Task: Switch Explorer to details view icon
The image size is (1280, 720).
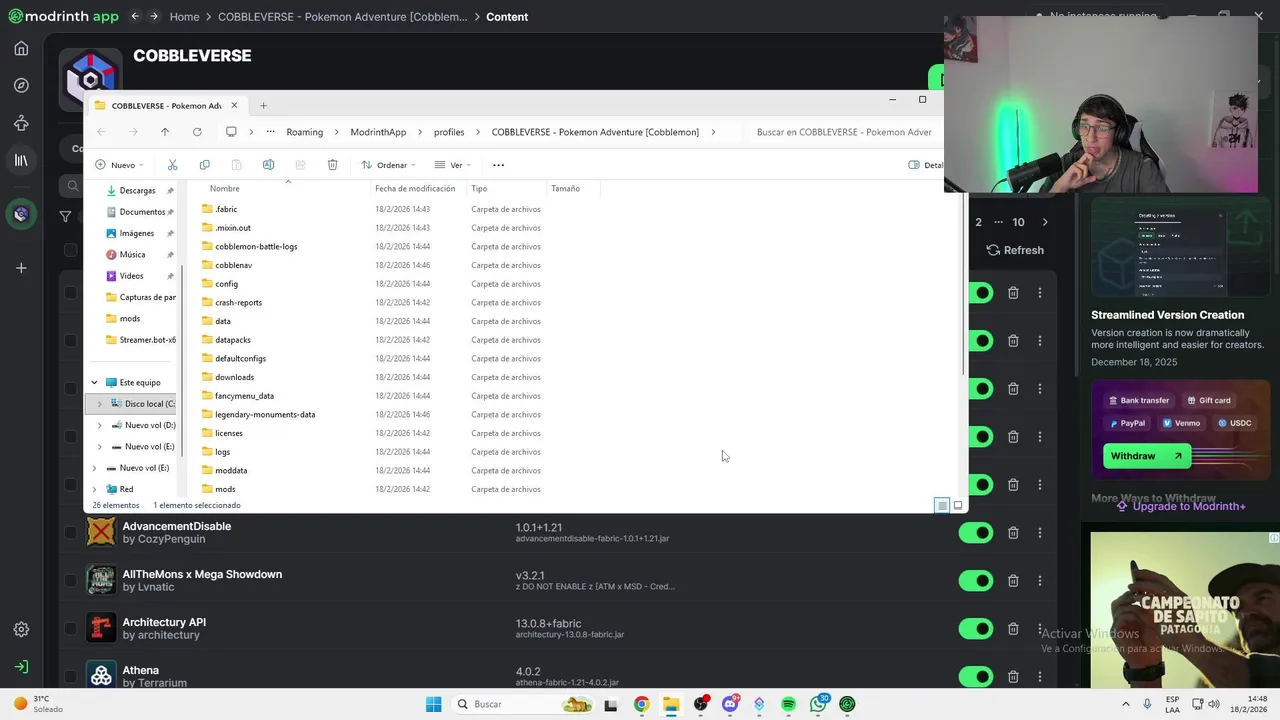Action: 942,505
